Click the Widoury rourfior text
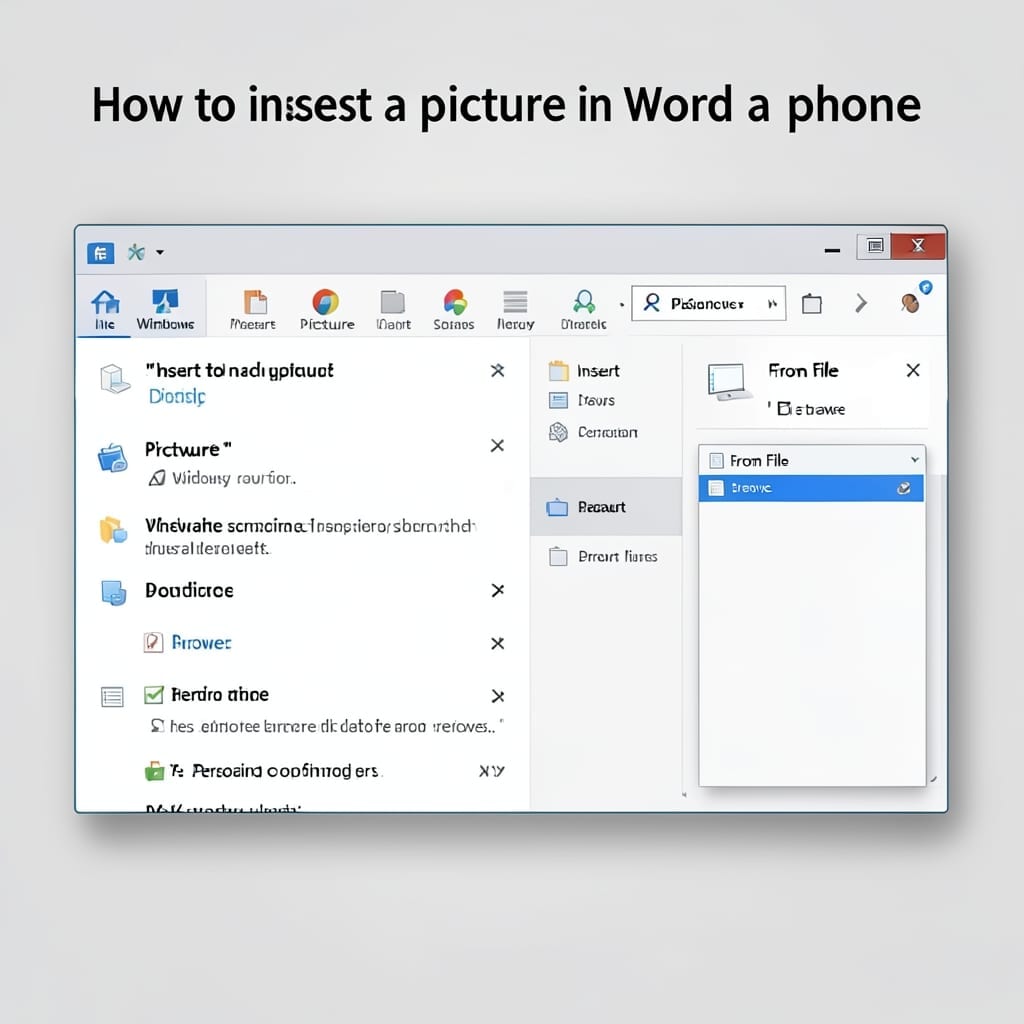This screenshot has width=1024, height=1024. (234, 479)
